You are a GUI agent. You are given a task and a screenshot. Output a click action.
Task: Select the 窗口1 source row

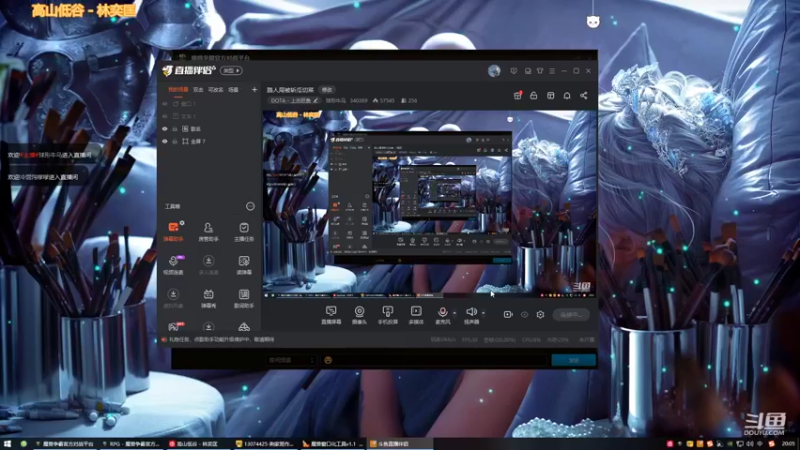tap(209, 104)
